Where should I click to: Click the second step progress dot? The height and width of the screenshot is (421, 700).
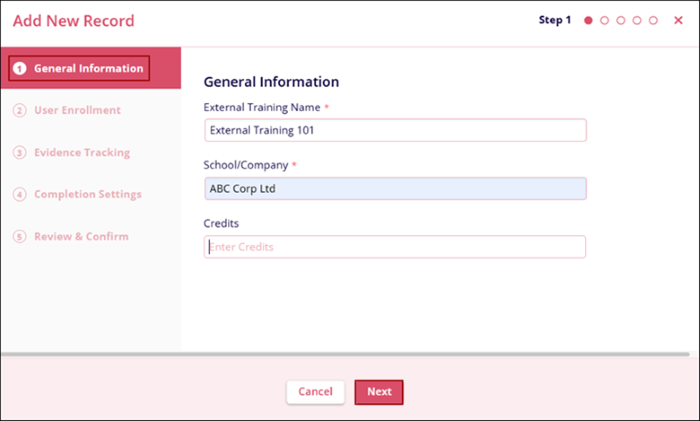click(605, 20)
